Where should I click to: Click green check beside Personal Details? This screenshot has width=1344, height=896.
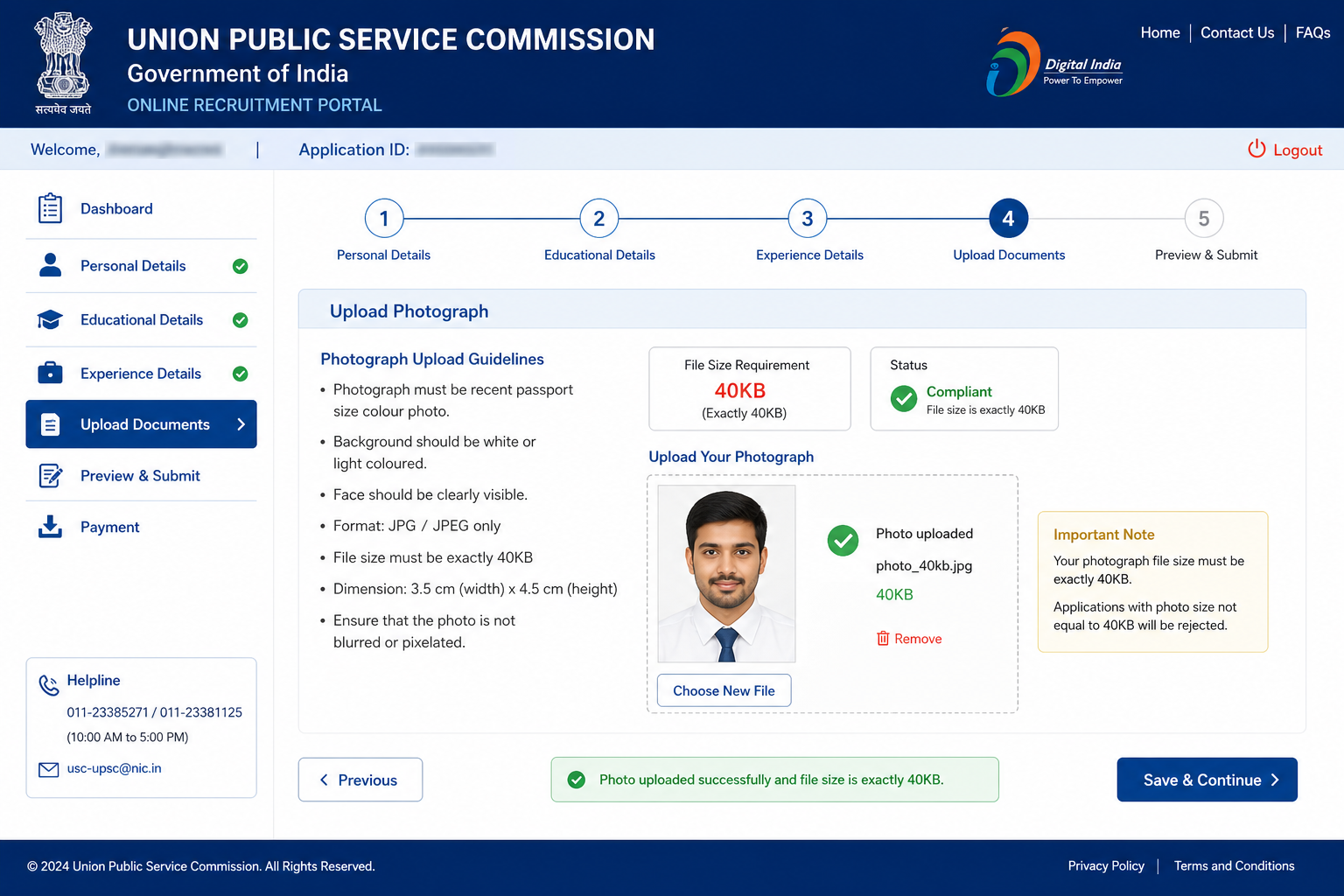click(x=240, y=266)
